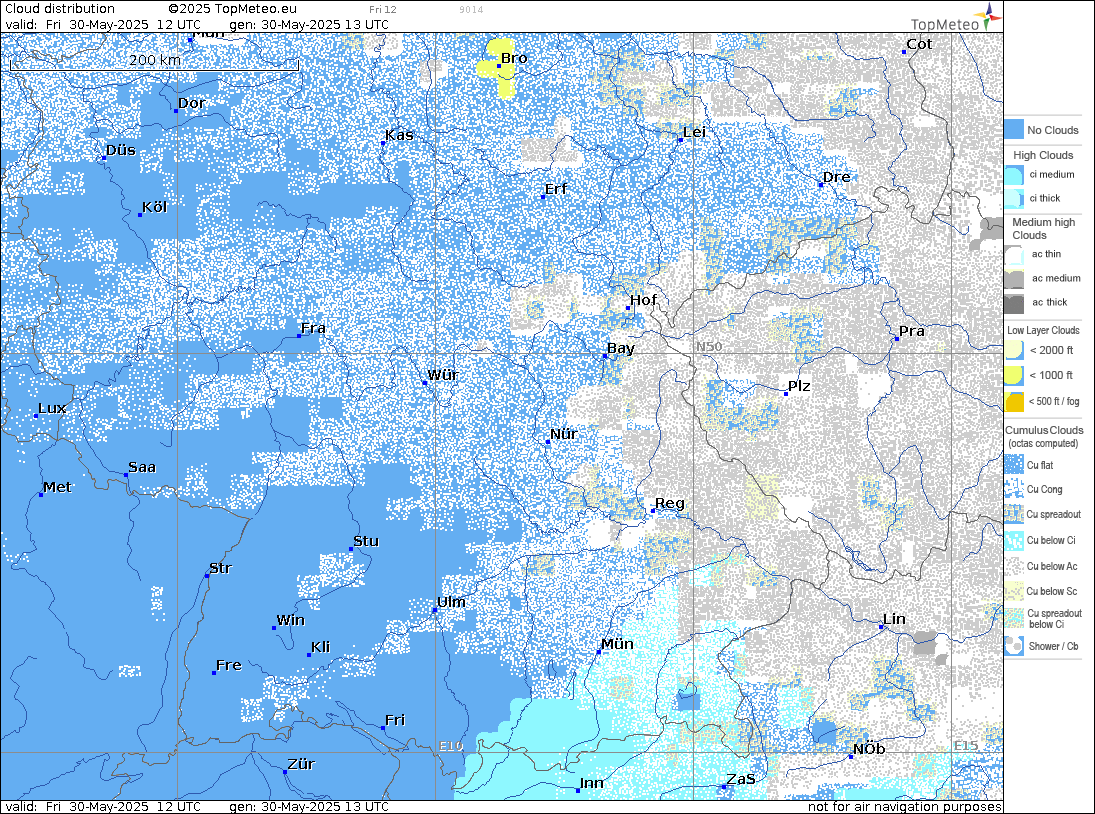Click the Kas city label

click(x=399, y=135)
